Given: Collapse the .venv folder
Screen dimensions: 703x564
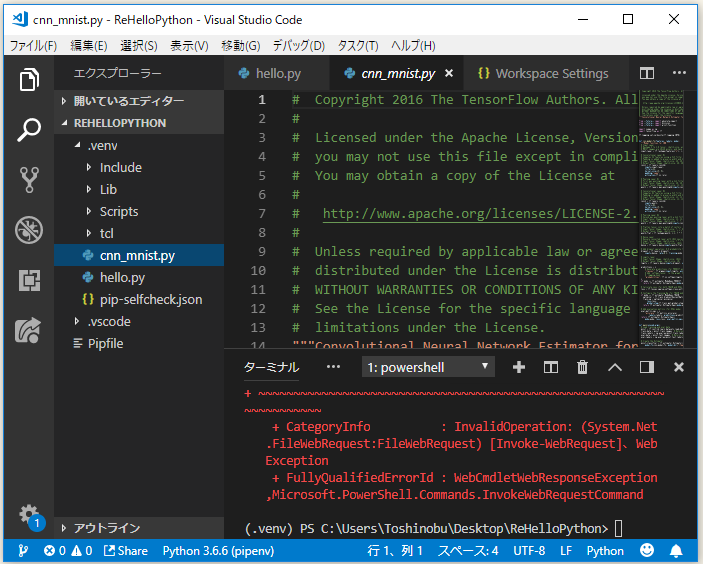Looking at the screenshot, I should pyautogui.click(x=139, y=145).
